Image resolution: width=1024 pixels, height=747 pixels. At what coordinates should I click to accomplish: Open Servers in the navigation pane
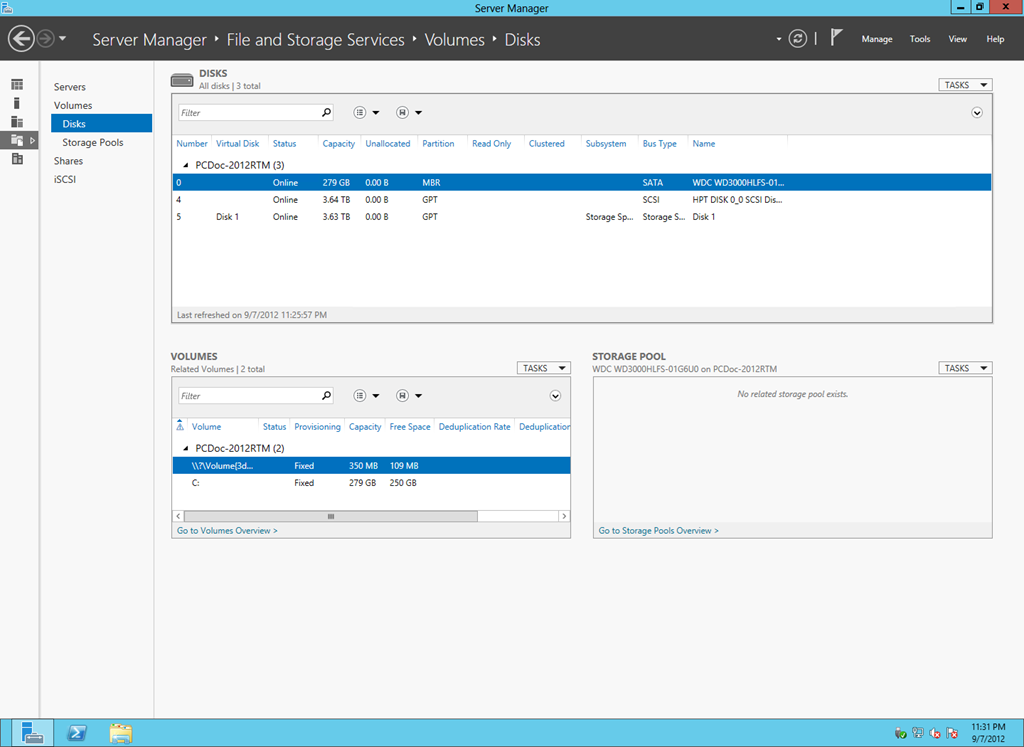(x=69, y=87)
